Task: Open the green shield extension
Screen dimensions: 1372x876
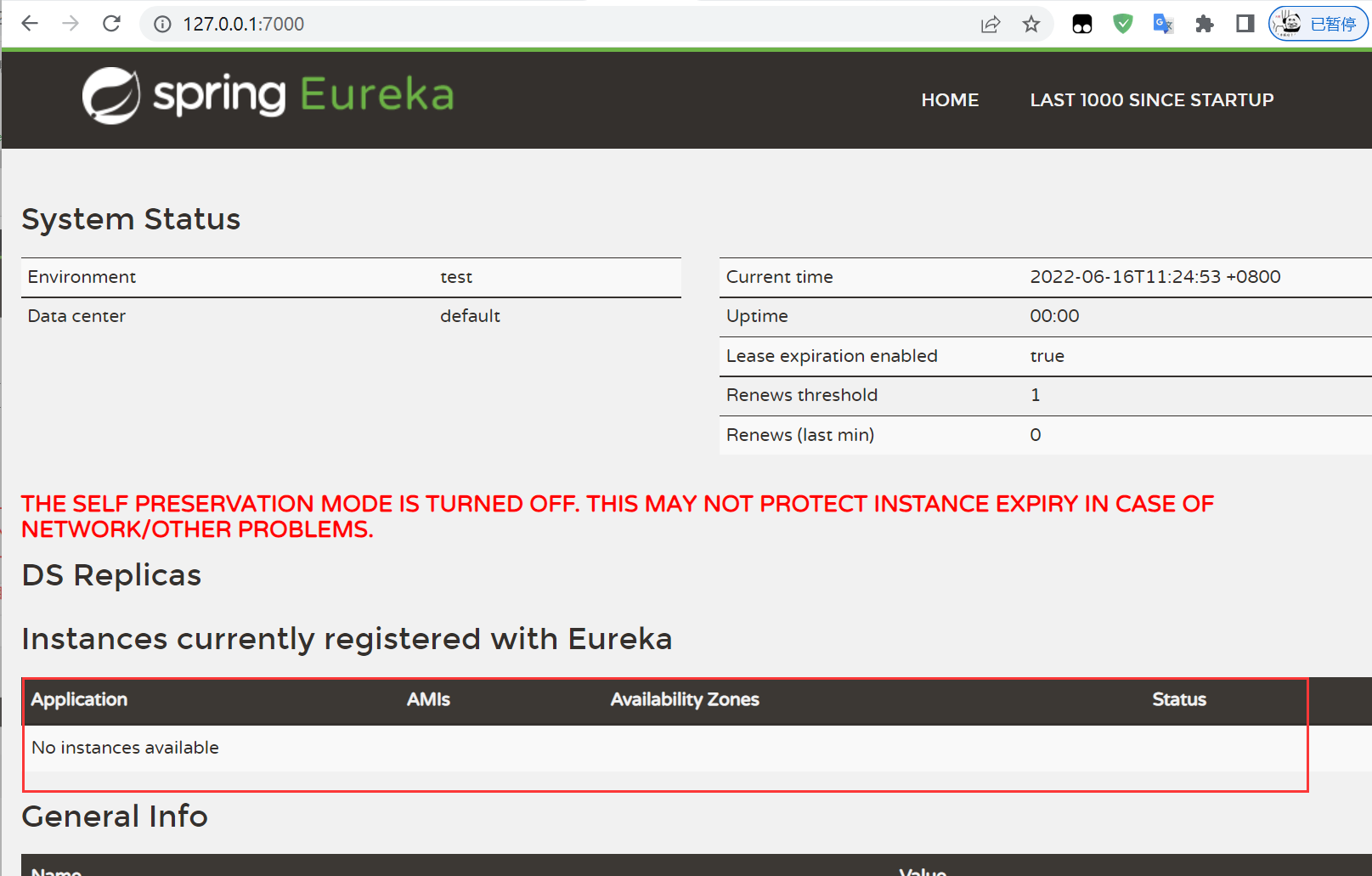Action: [1123, 24]
